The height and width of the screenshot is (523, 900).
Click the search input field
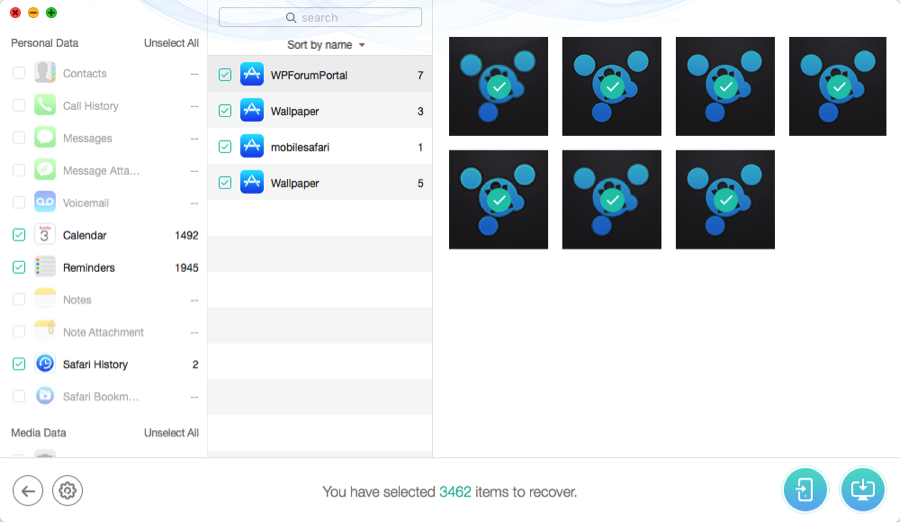pyautogui.click(x=320, y=18)
